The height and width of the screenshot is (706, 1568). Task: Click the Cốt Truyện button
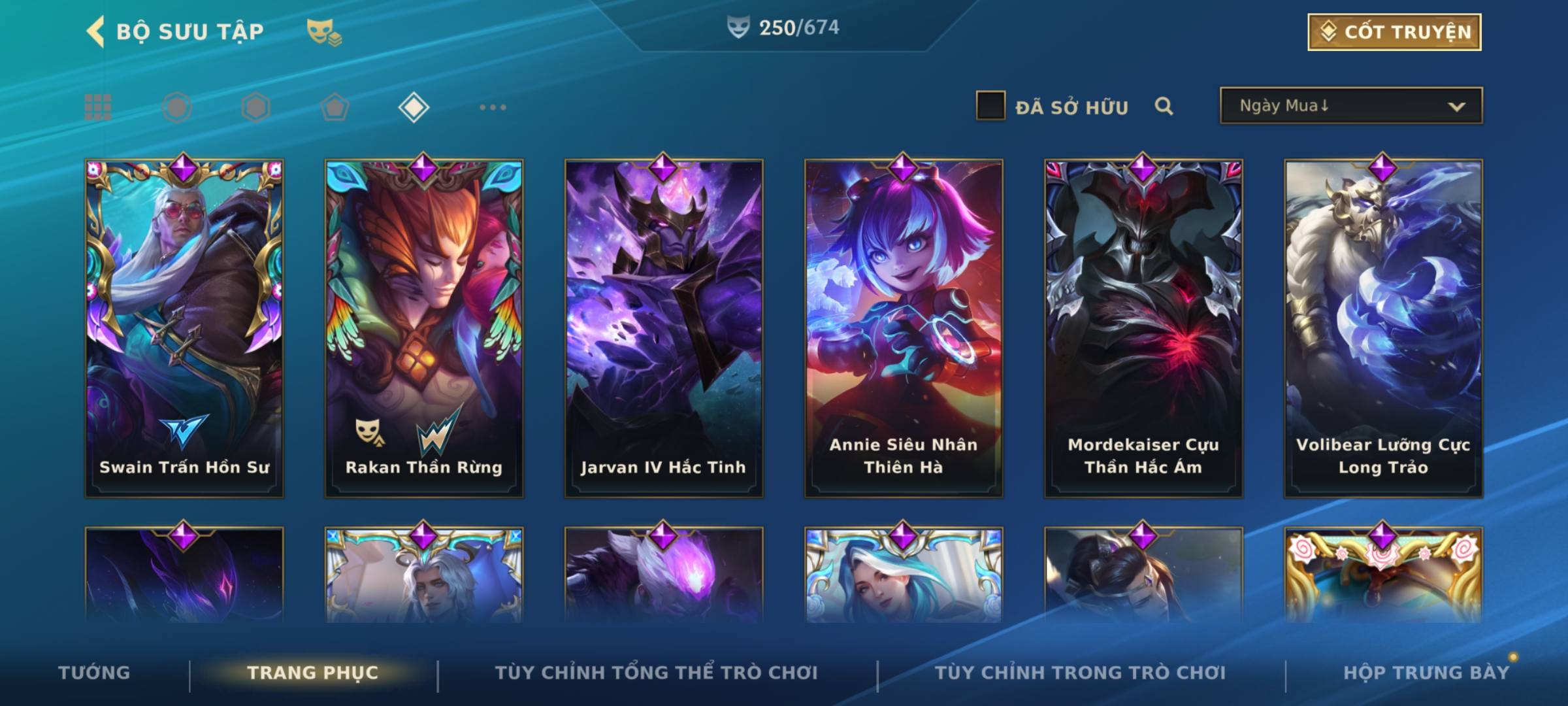[x=1394, y=32]
